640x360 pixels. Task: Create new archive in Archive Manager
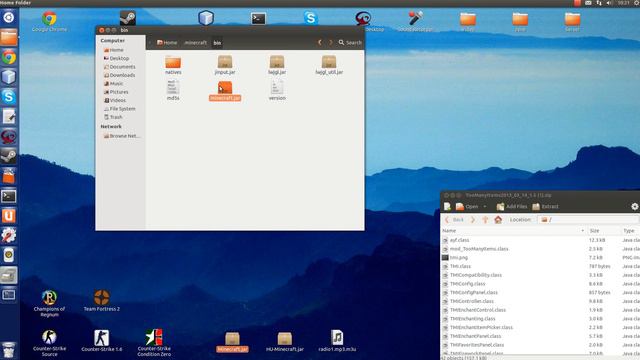point(447,207)
